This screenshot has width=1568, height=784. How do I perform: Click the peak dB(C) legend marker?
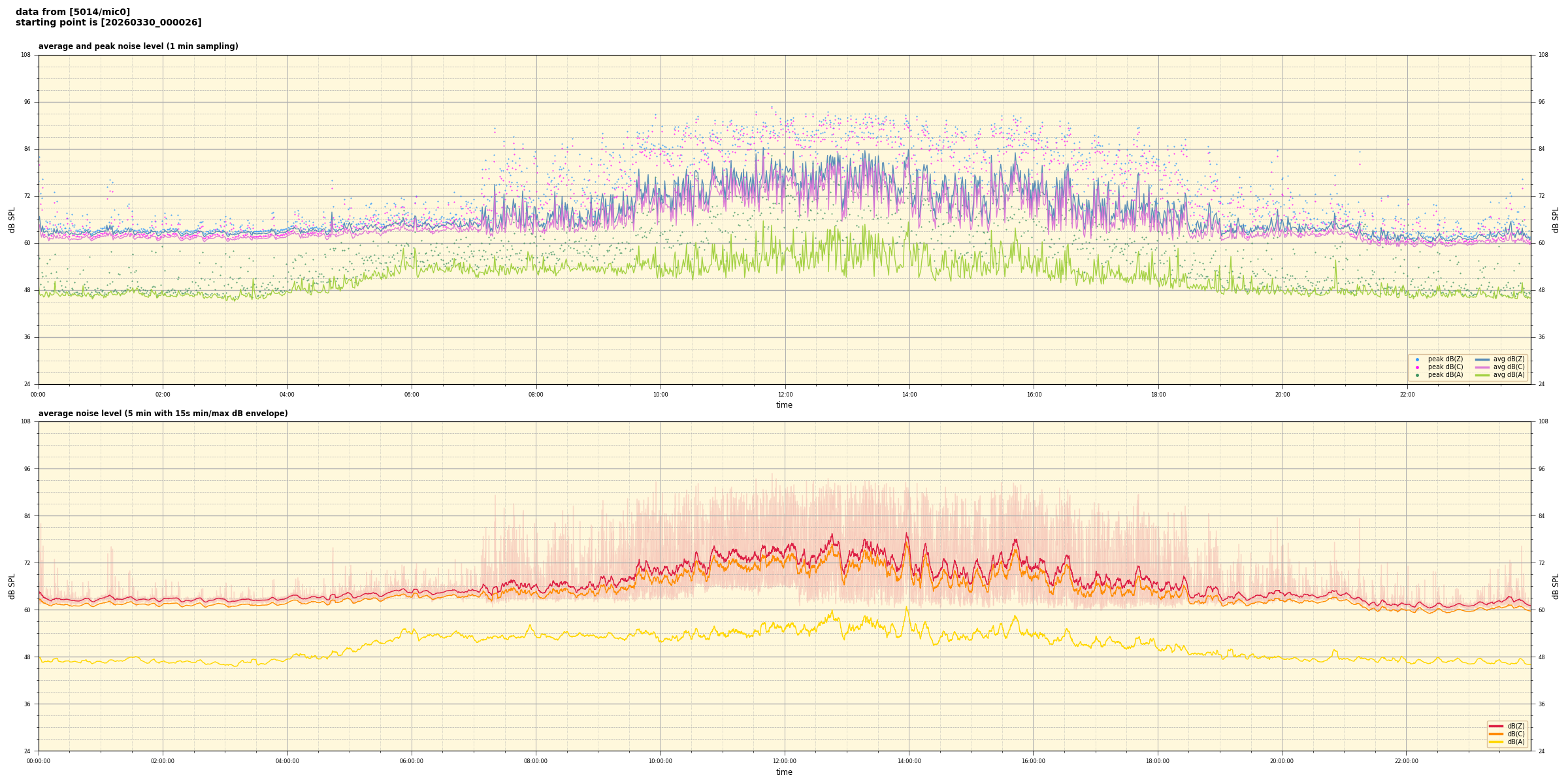click(x=1417, y=367)
